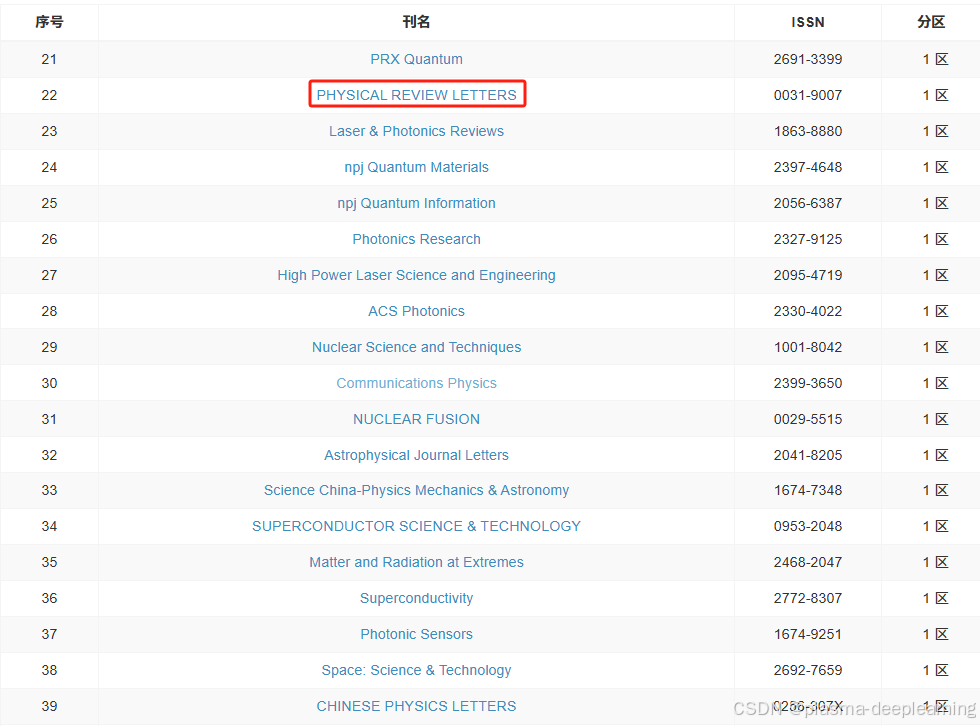Click row number 21
Image resolution: width=980 pixels, height=726 pixels.
pyautogui.click(x=49, y=59)
